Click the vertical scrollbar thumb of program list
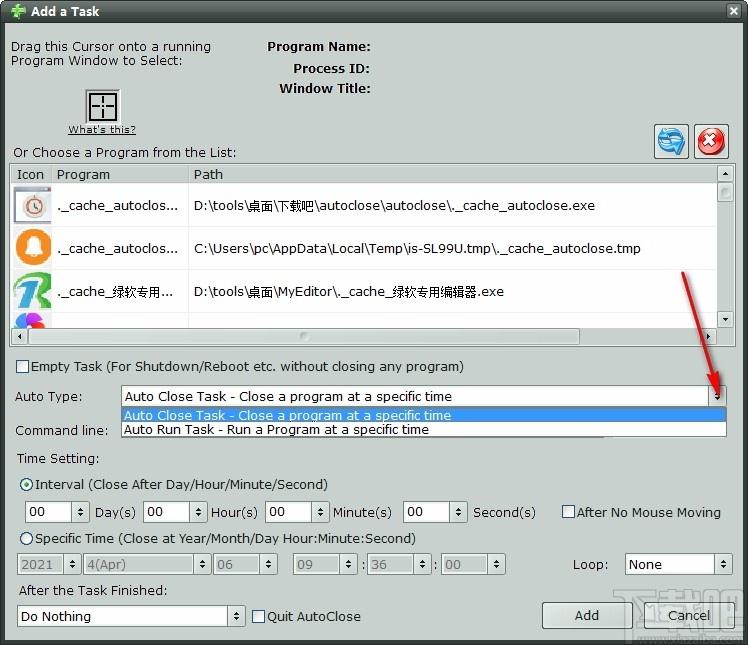 (x=725, y=193)
